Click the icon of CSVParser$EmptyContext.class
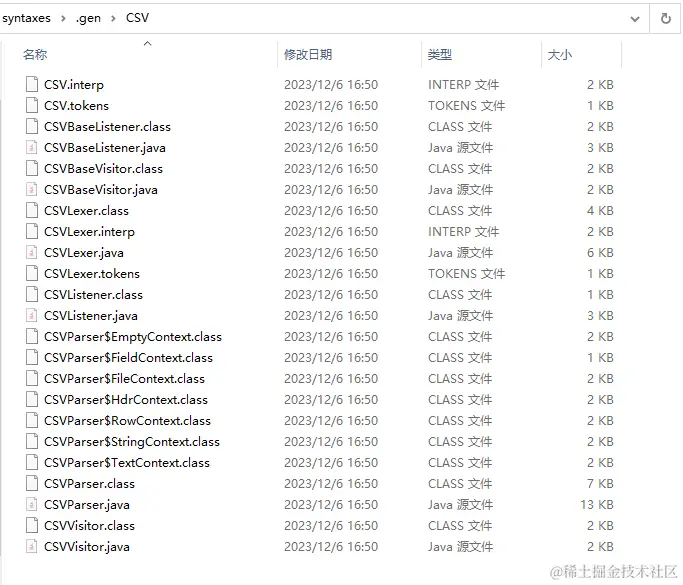 pyautogui.click(x=32, y=336)
